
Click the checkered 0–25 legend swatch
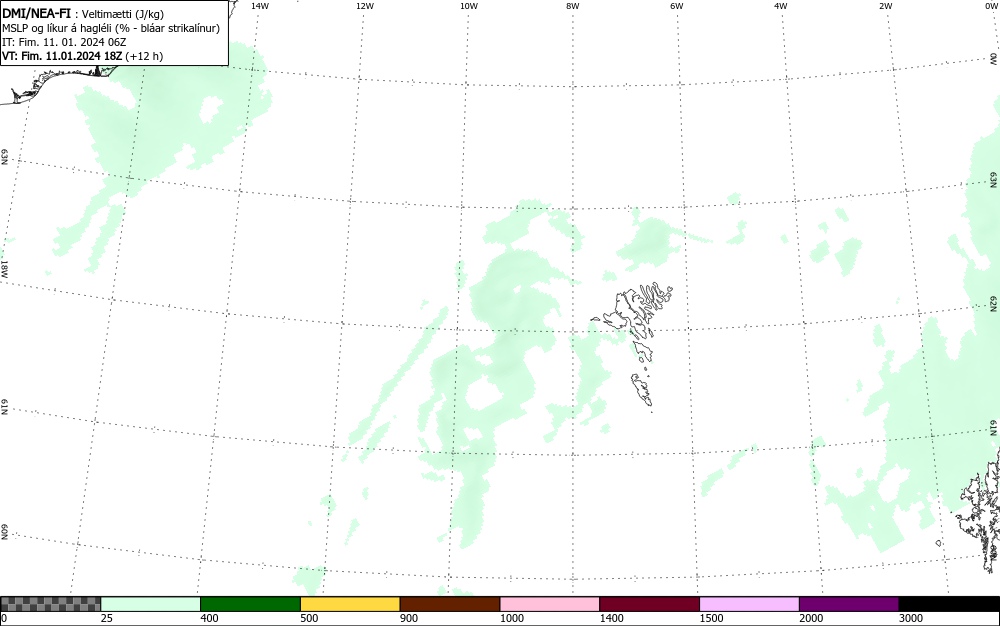[x=50, y=604]
